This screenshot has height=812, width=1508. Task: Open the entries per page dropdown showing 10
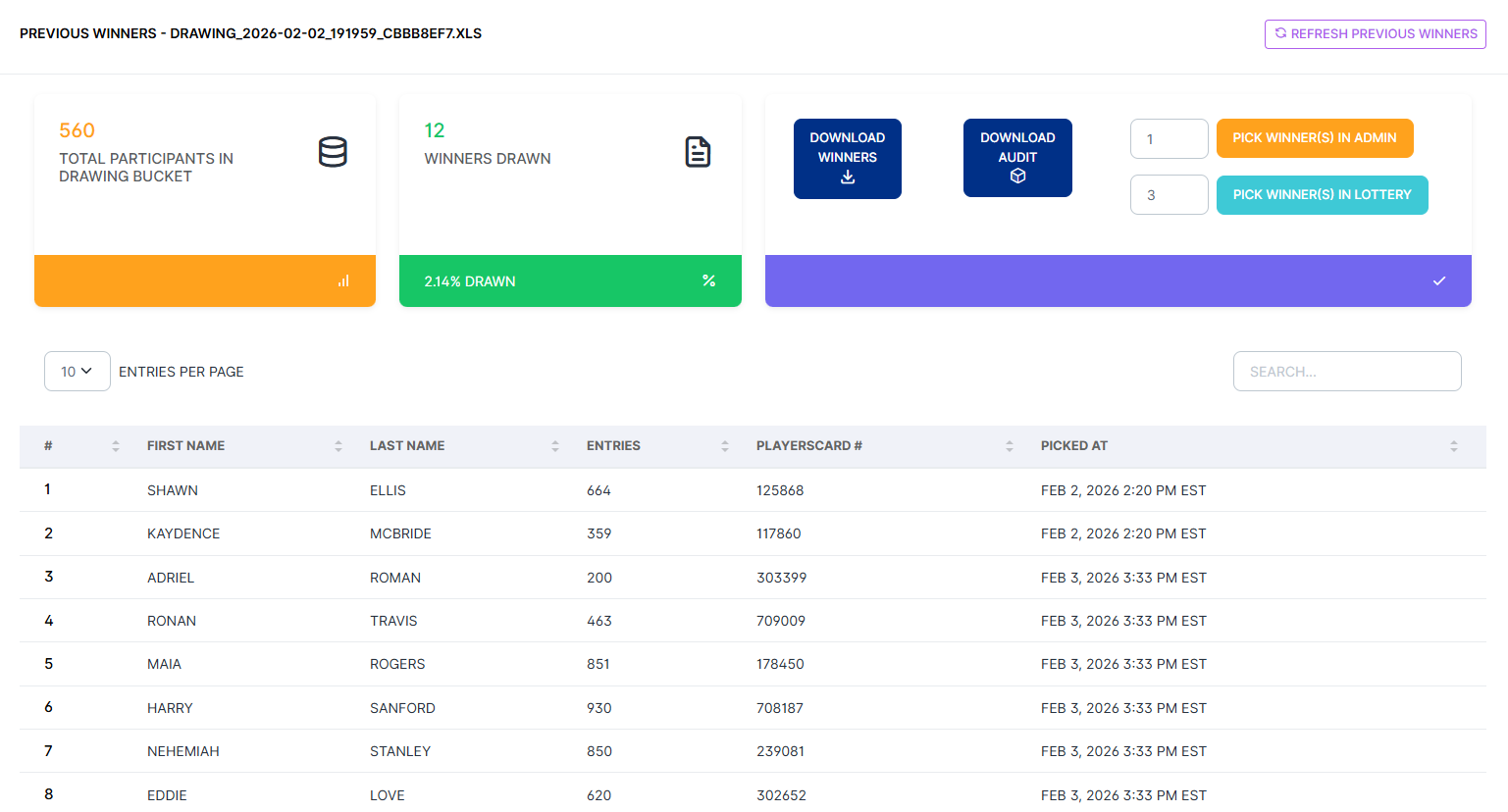[77, 371]
